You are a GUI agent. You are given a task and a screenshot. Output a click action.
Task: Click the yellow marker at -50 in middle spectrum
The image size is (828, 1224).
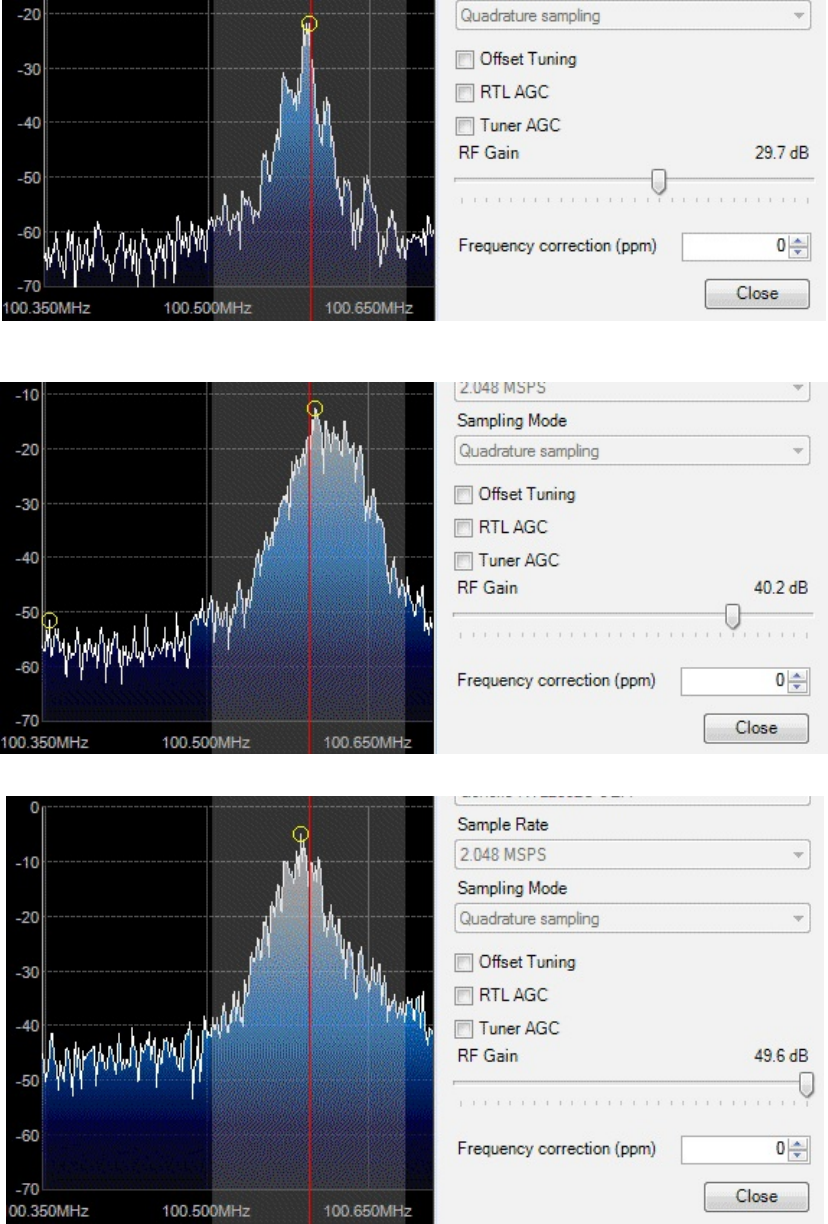pos(50,621)
